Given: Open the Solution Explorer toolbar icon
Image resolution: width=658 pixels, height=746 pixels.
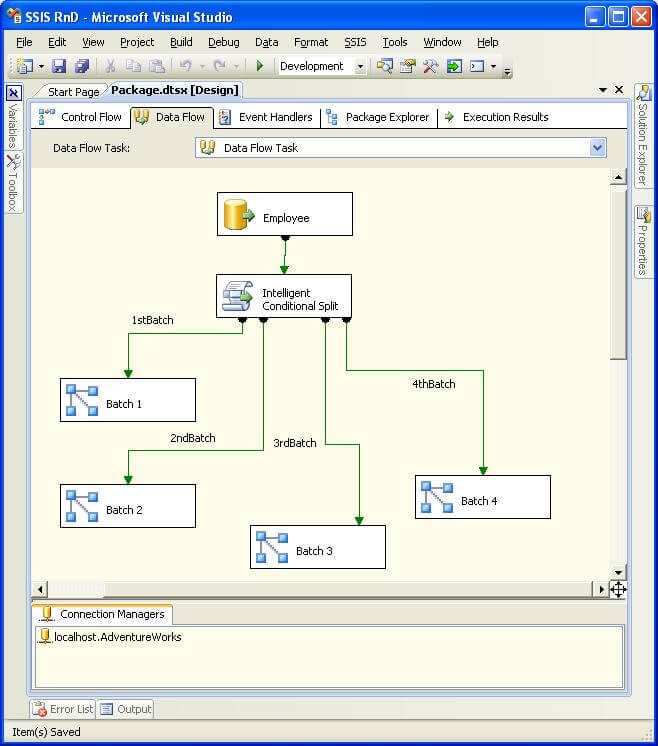Looking at the screenshot, I should 384,66.
